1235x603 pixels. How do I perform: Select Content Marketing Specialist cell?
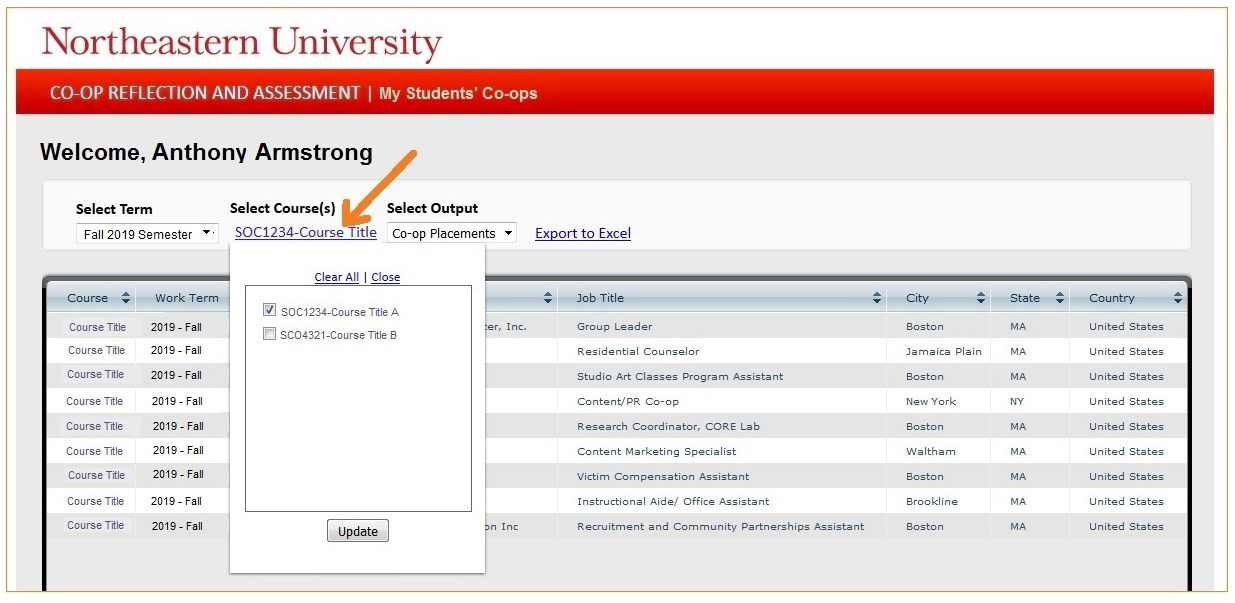(656, 452)
